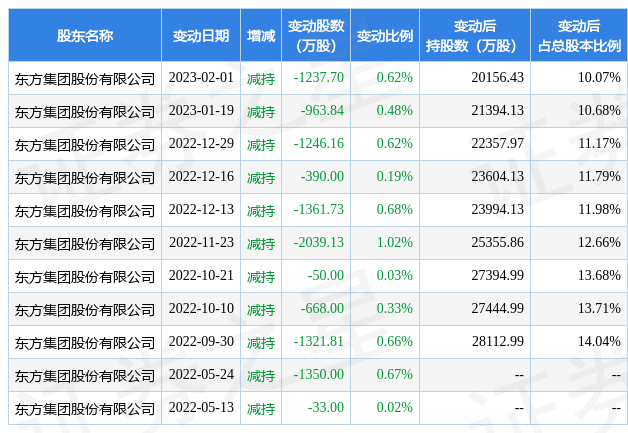The height and width of the screenshot is (433, 628).
Task: Select the date cell 2023-01-19
Action: (x=201, y=110)
